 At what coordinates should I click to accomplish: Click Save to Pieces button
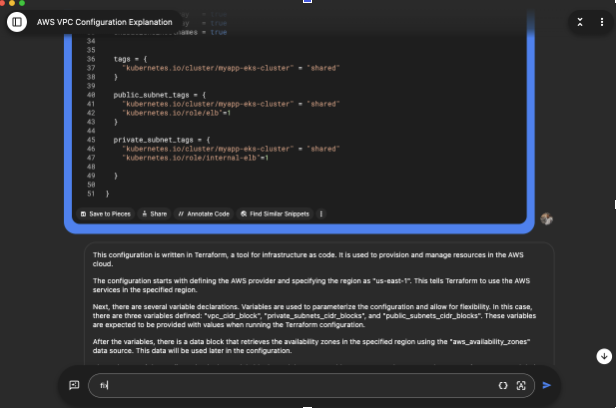(x=105, y=213)
